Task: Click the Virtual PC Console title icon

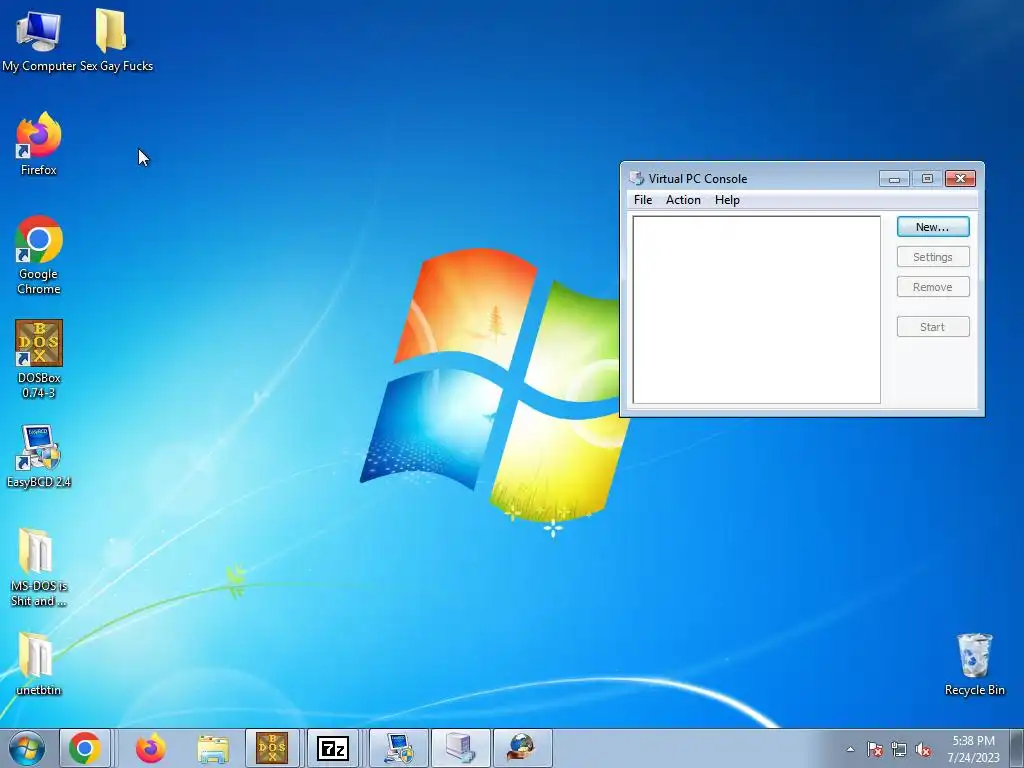Action: pyautogui.click(x=636, y=178)
